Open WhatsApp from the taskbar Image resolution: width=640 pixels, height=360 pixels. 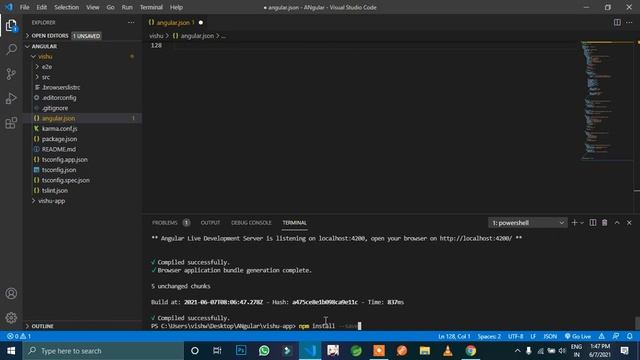(264, 351)
